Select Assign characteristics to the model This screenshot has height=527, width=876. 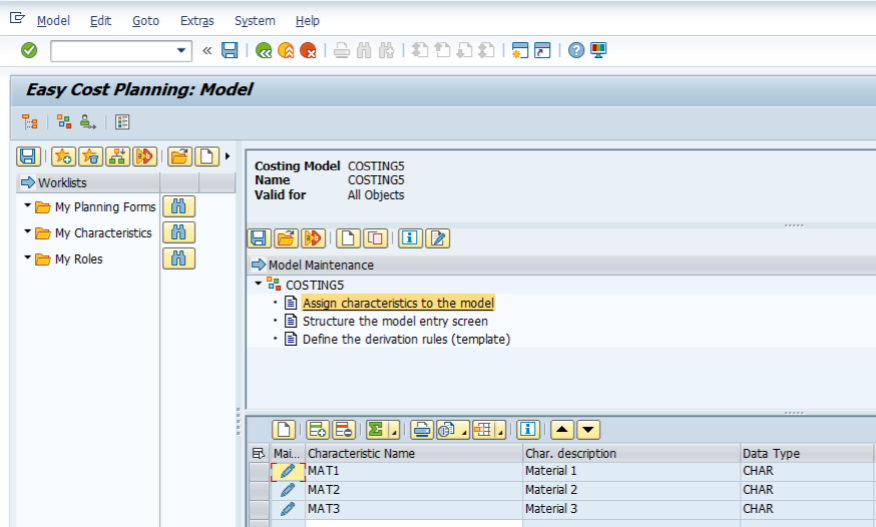(x=398, y=303)
